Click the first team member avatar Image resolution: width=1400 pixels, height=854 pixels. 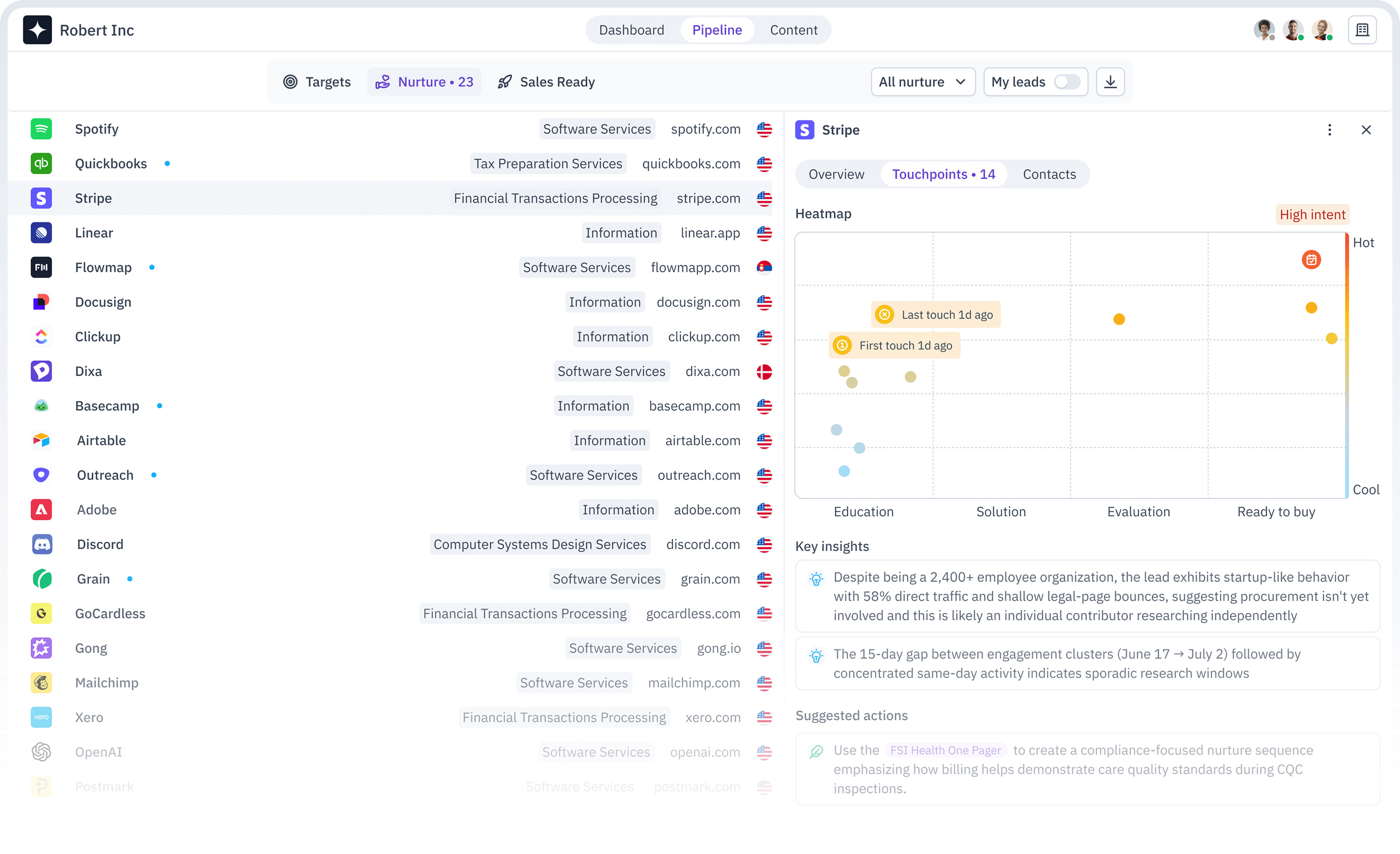[x=1264, y=30]
